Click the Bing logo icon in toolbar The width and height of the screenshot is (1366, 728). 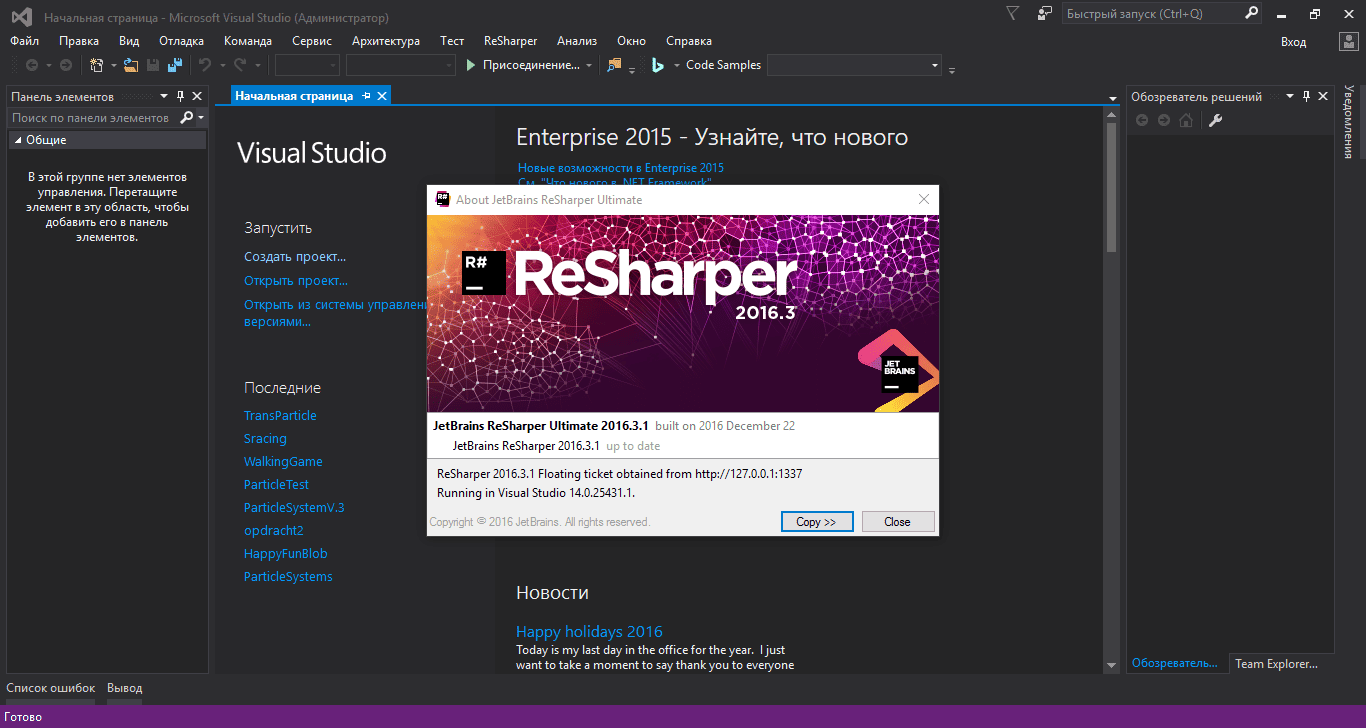tap(659, 65)
